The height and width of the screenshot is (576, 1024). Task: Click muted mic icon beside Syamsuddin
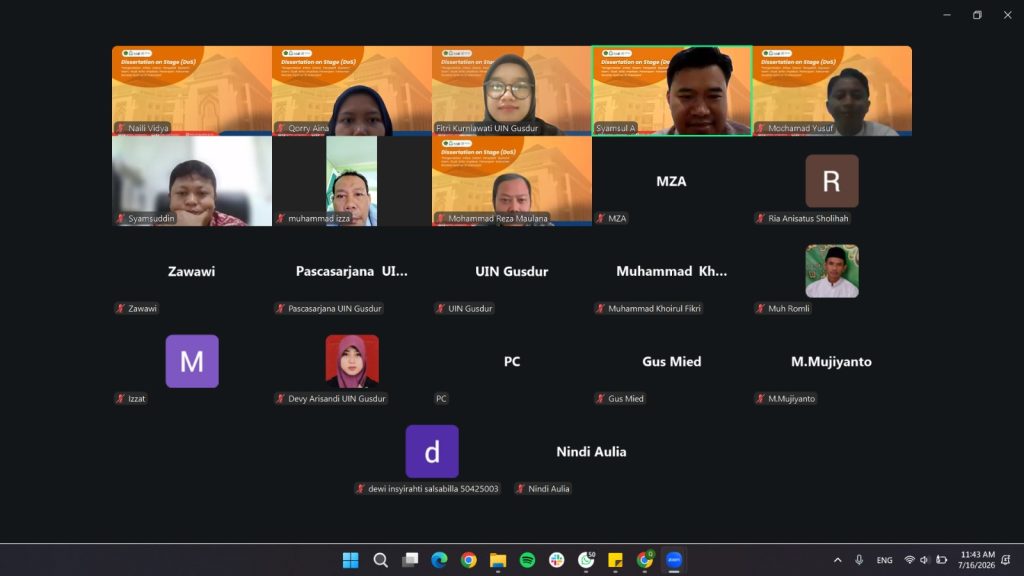121,218
